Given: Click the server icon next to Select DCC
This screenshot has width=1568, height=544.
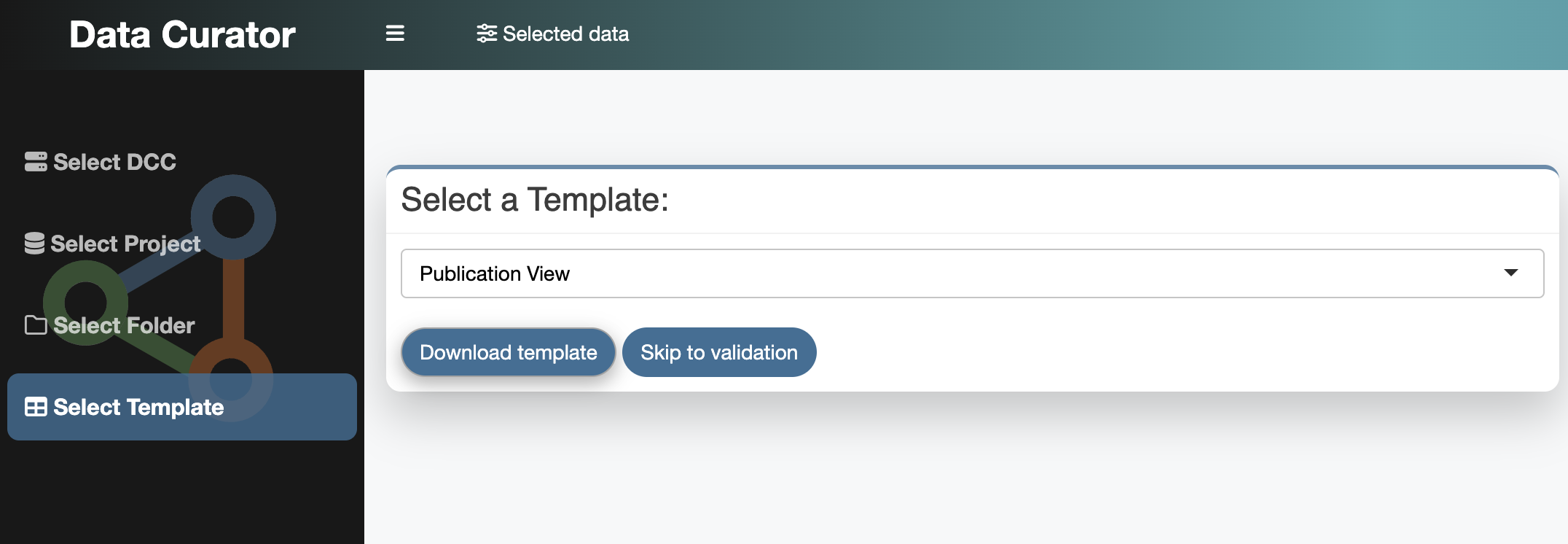Looking at the screenshot, I should (36, 162).
